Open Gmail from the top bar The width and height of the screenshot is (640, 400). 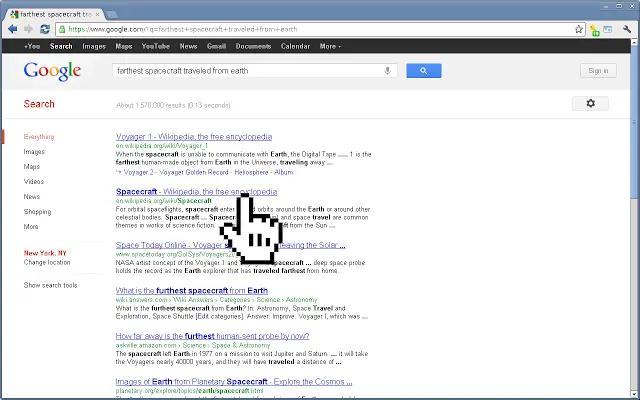point(216,47)
